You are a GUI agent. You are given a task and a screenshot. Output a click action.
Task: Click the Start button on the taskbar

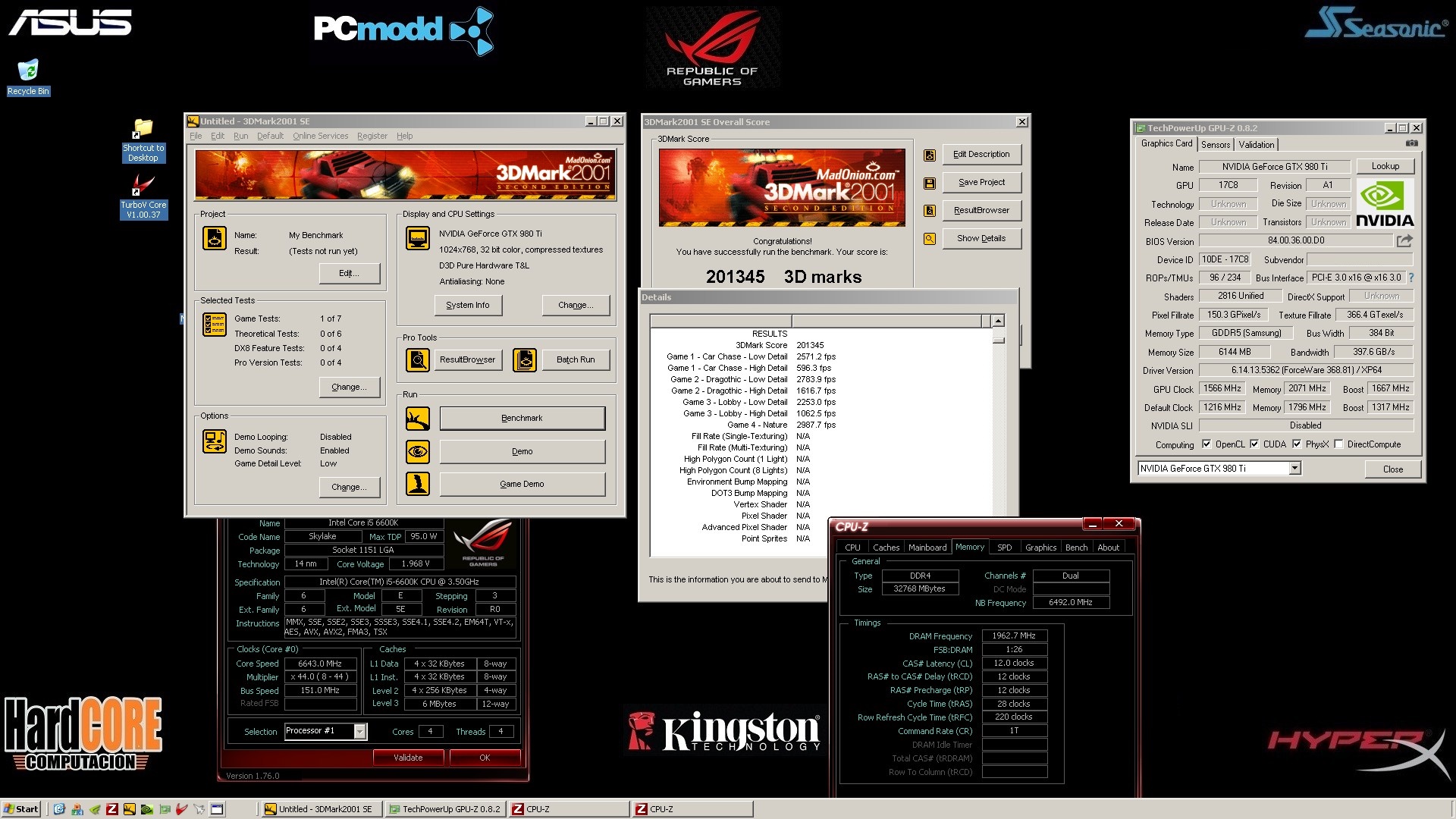pos(21,809)
